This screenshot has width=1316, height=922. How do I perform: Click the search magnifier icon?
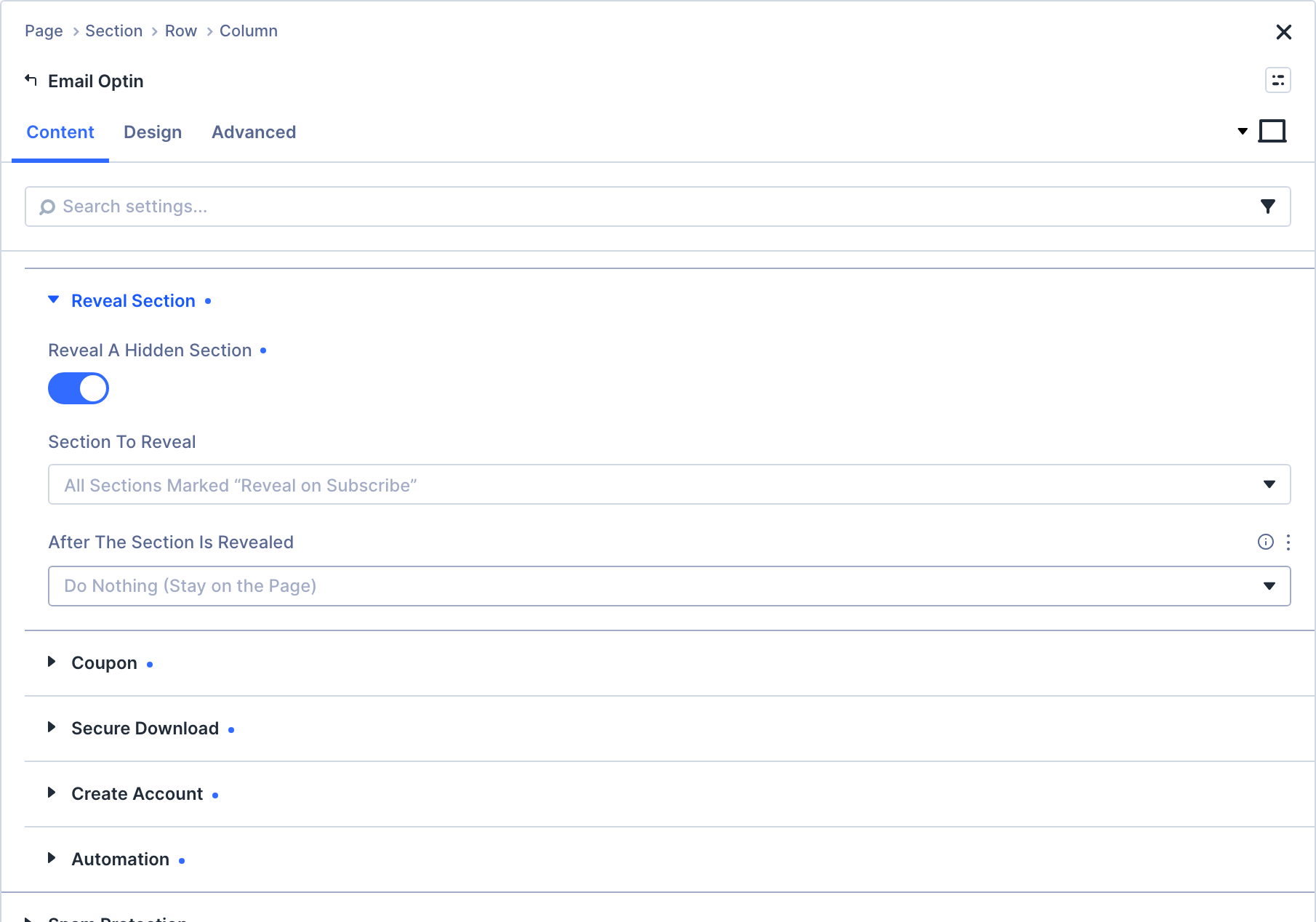click(47, 207)
